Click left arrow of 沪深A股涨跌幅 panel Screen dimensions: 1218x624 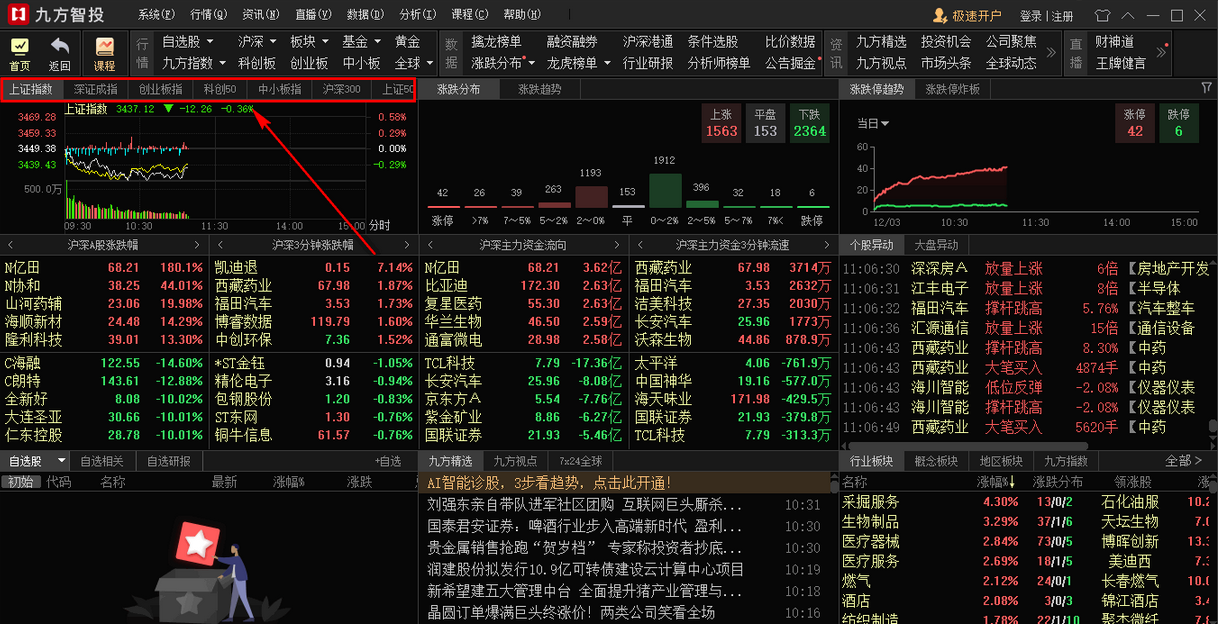(x=9, y=244)
